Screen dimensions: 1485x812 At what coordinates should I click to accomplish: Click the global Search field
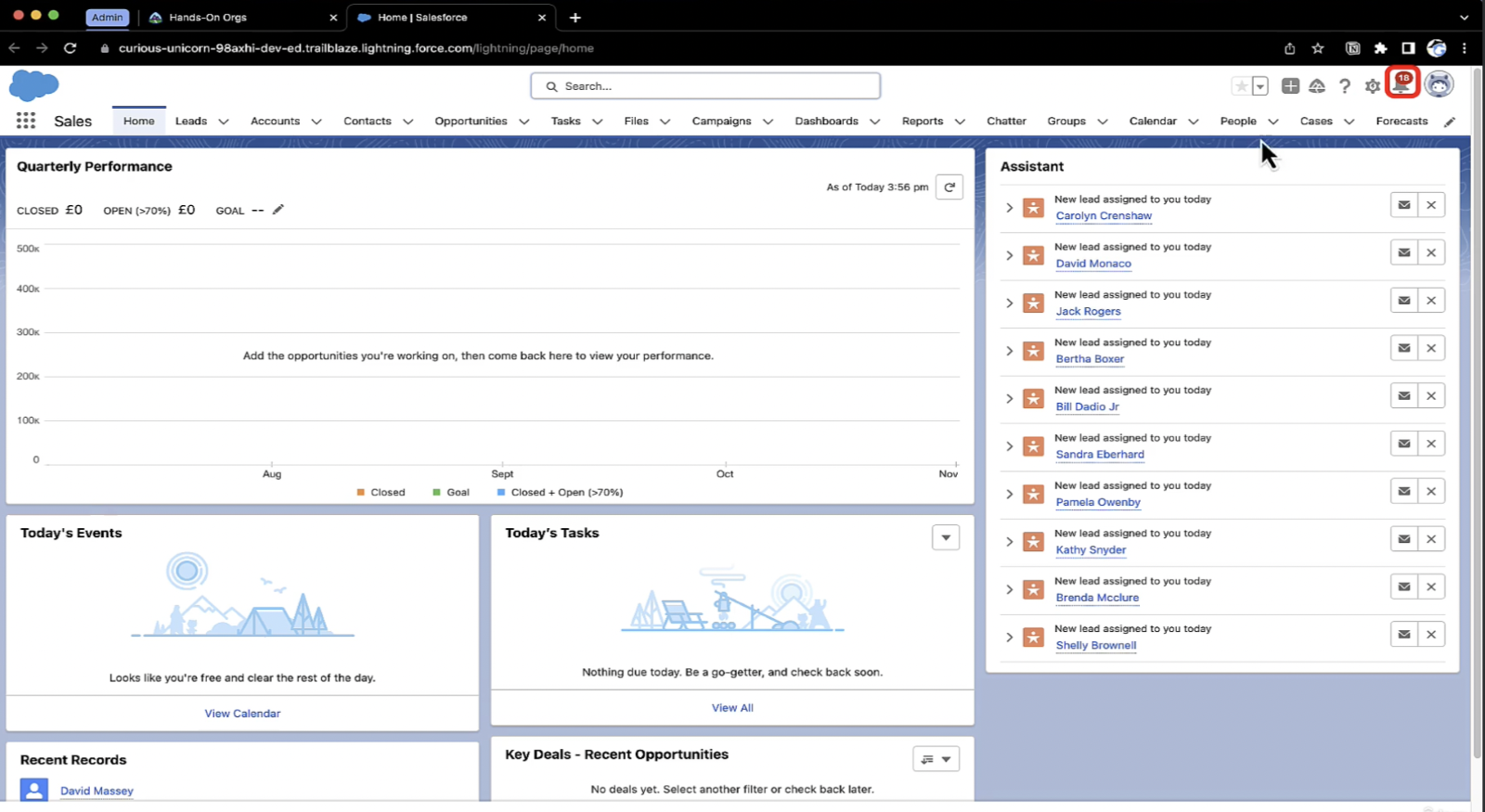[x=705, y=86]
